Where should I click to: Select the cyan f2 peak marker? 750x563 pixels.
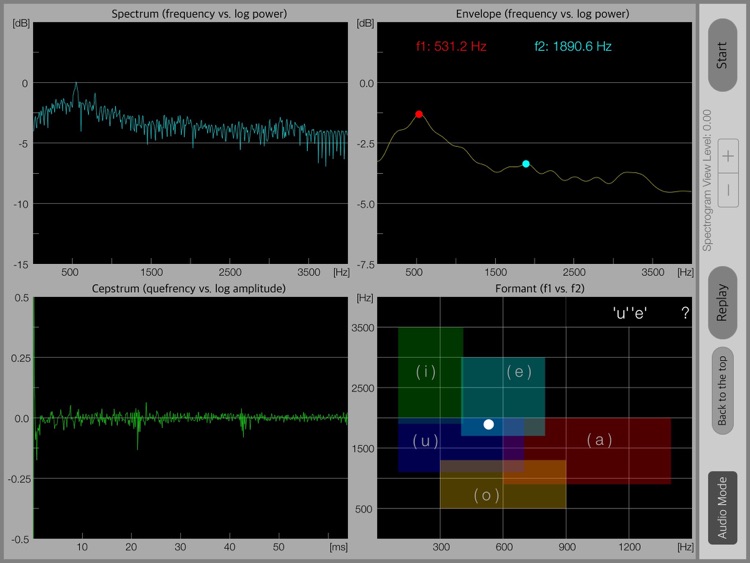(x=526, y=164)
